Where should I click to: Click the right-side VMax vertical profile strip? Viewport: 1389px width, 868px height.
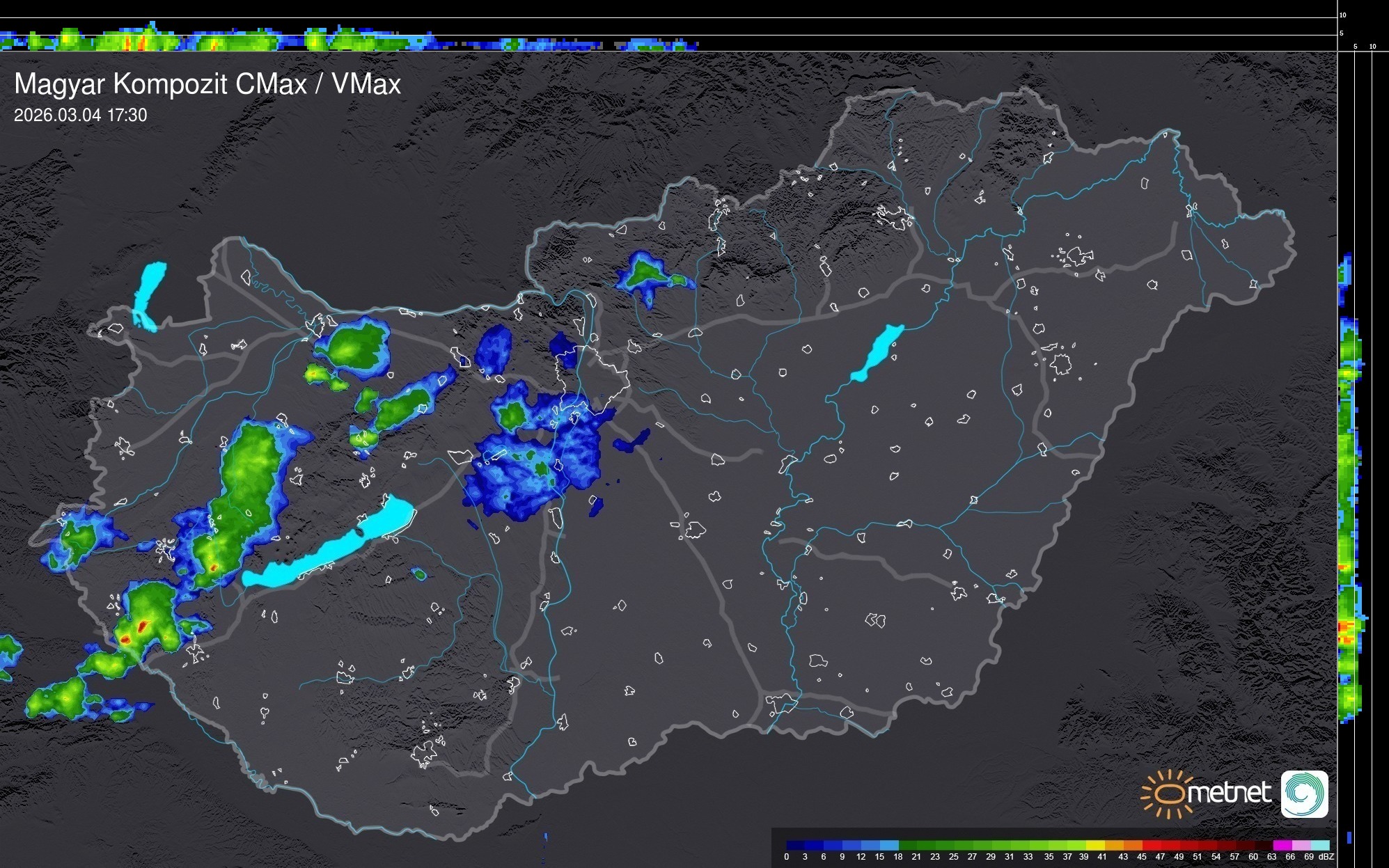point(1349,487)
